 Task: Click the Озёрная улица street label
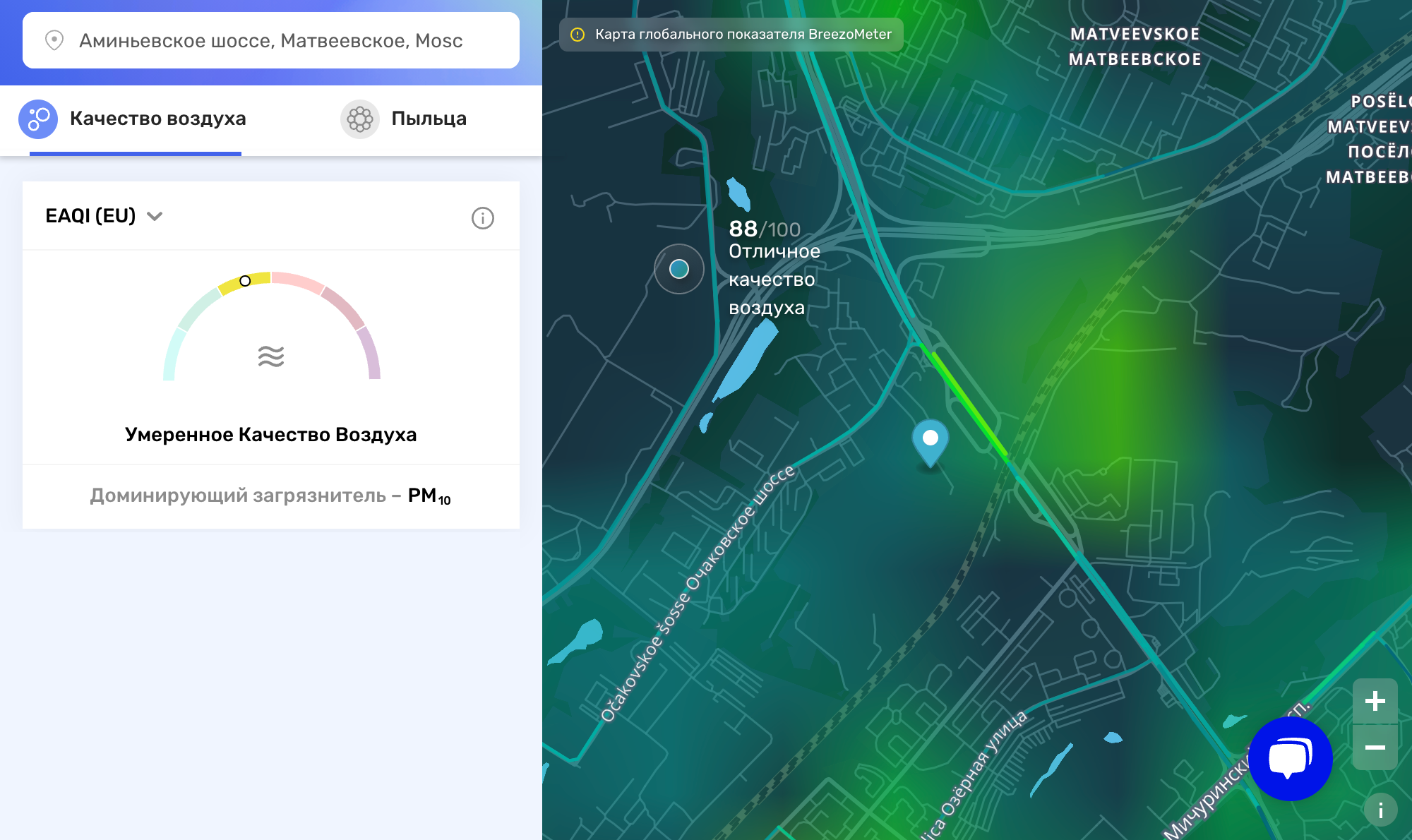point(984,764)
